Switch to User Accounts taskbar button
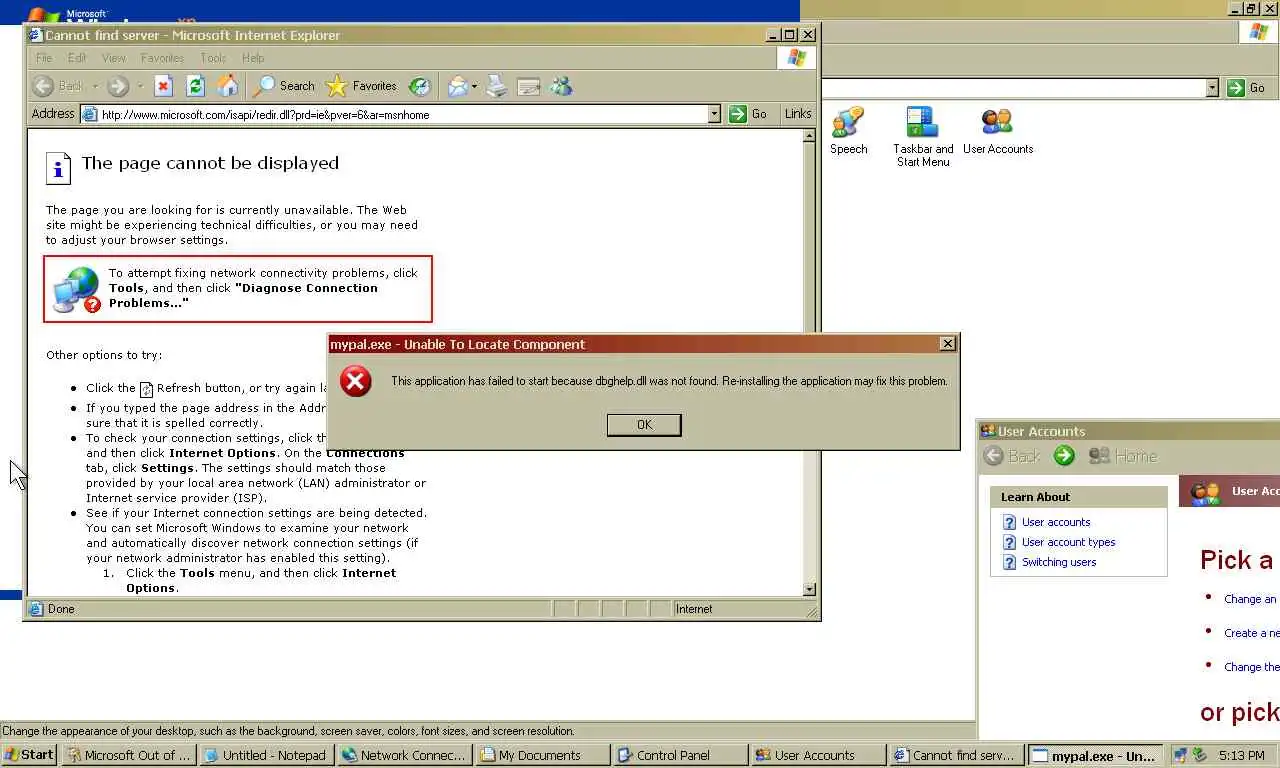Screen dimensions: 1280x768 (x=817, y=755)
